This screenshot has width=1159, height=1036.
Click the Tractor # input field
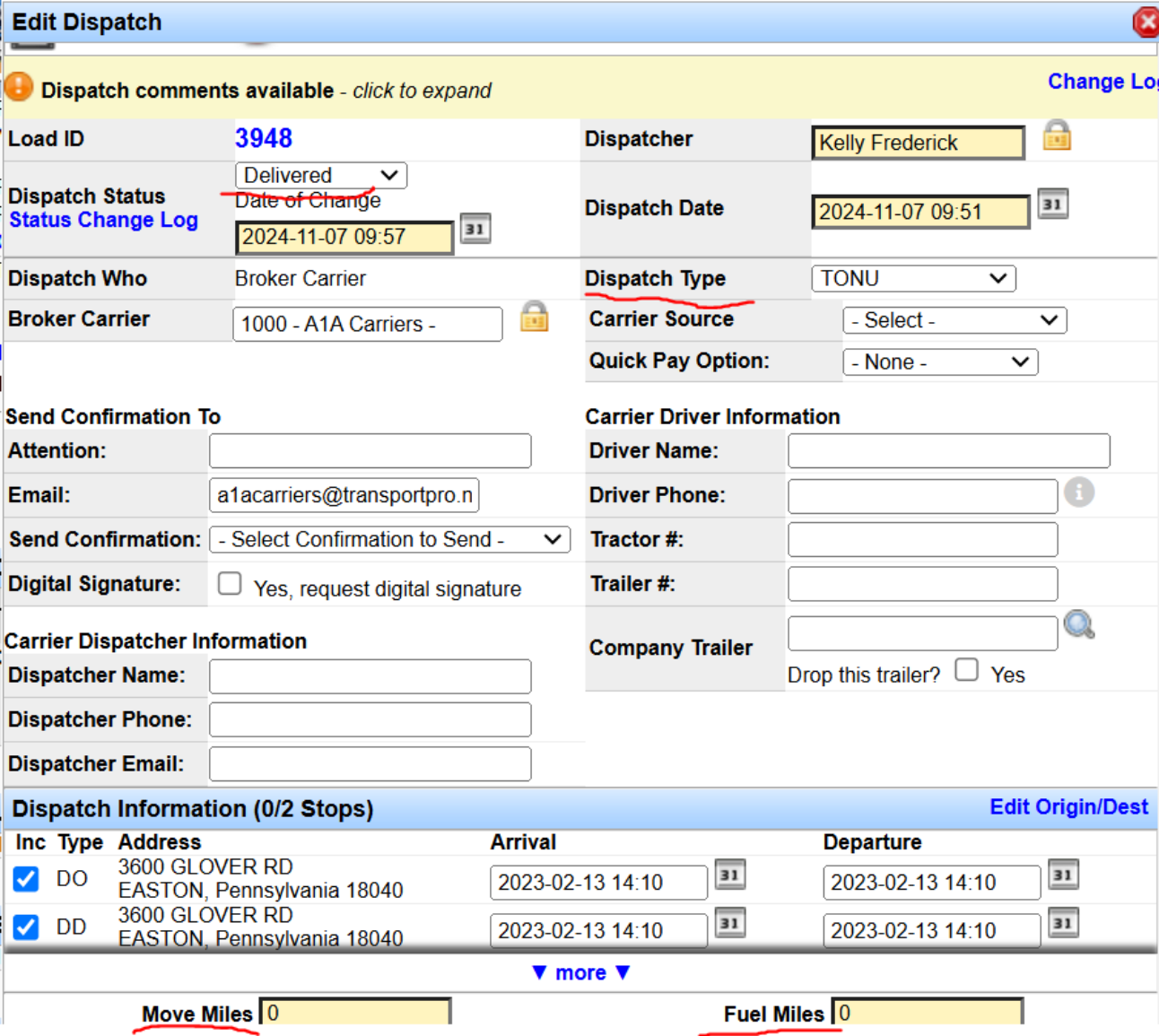(x=923, y=540)
